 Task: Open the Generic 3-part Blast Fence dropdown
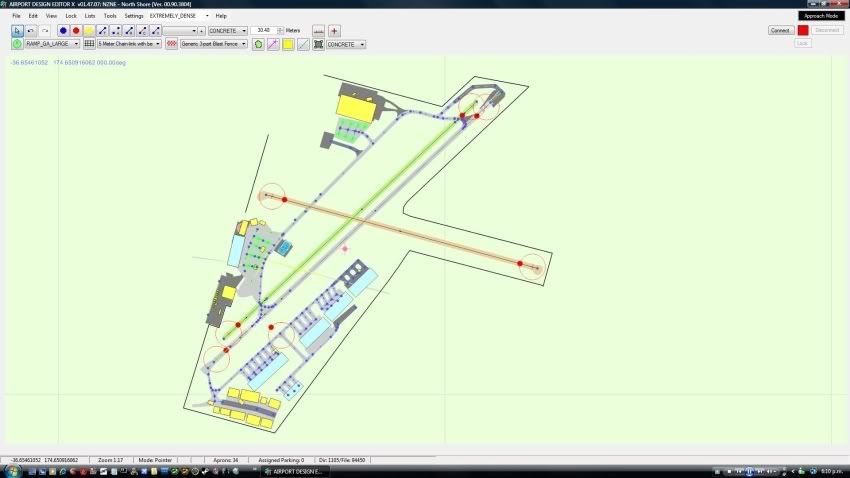pyautogui.click(x=214, y=45)
